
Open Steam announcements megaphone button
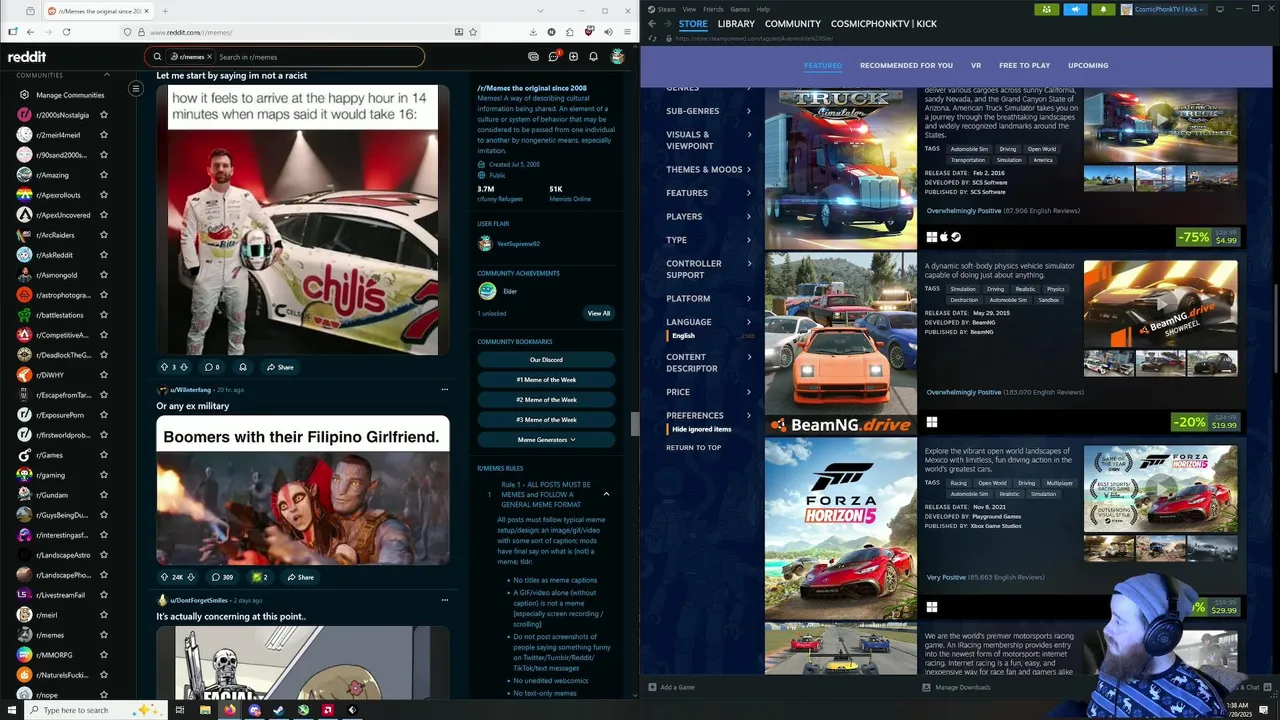1076,9
